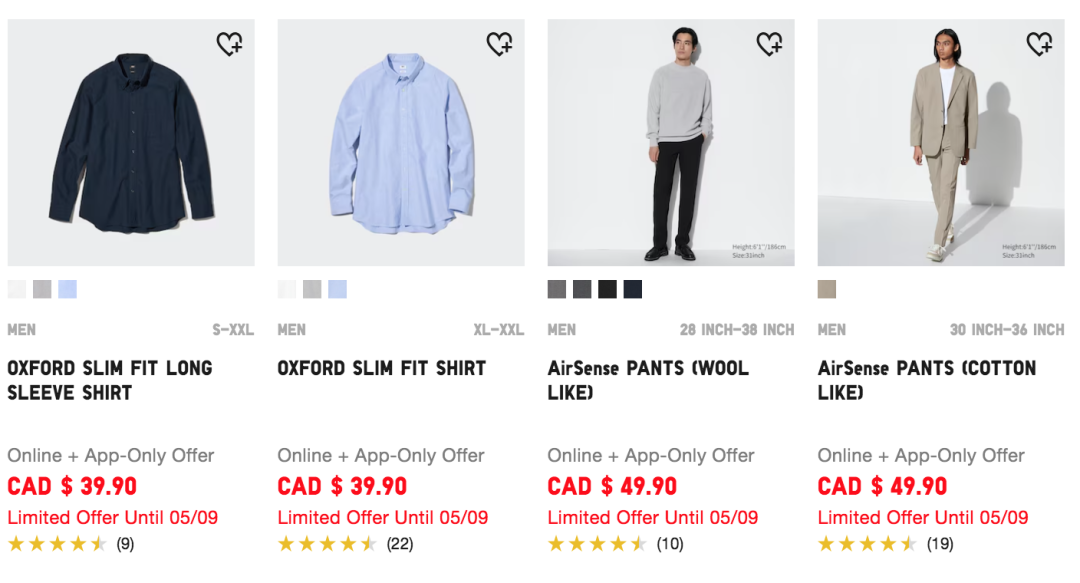
Task: View beige suit model photo for Cotton Like pants
Action: tap(941, 143)
